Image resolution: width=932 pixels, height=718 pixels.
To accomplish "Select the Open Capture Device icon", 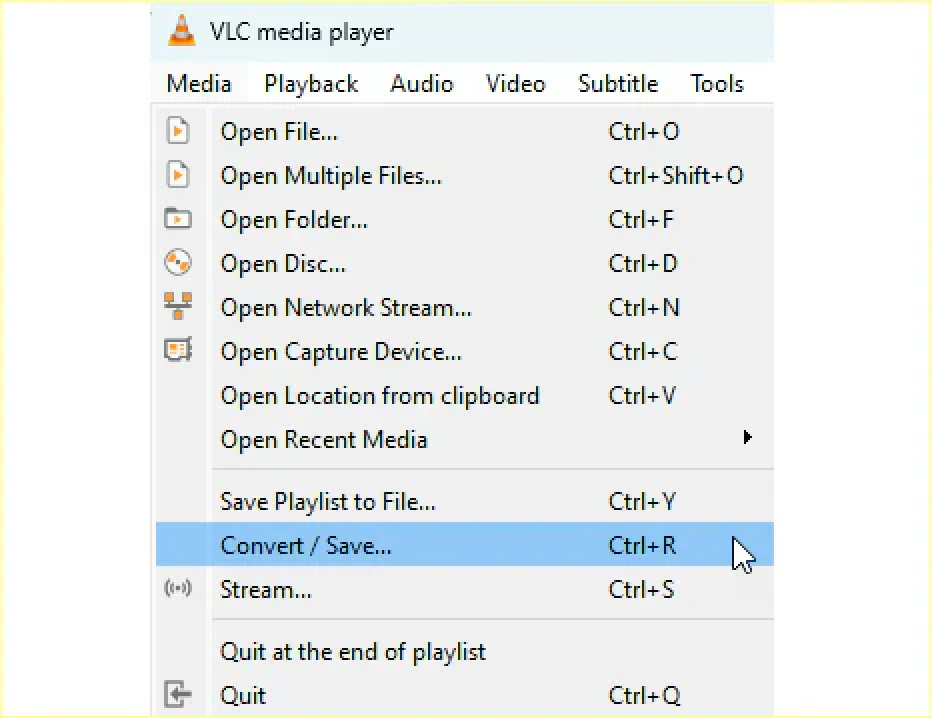I will coord(180,351).
